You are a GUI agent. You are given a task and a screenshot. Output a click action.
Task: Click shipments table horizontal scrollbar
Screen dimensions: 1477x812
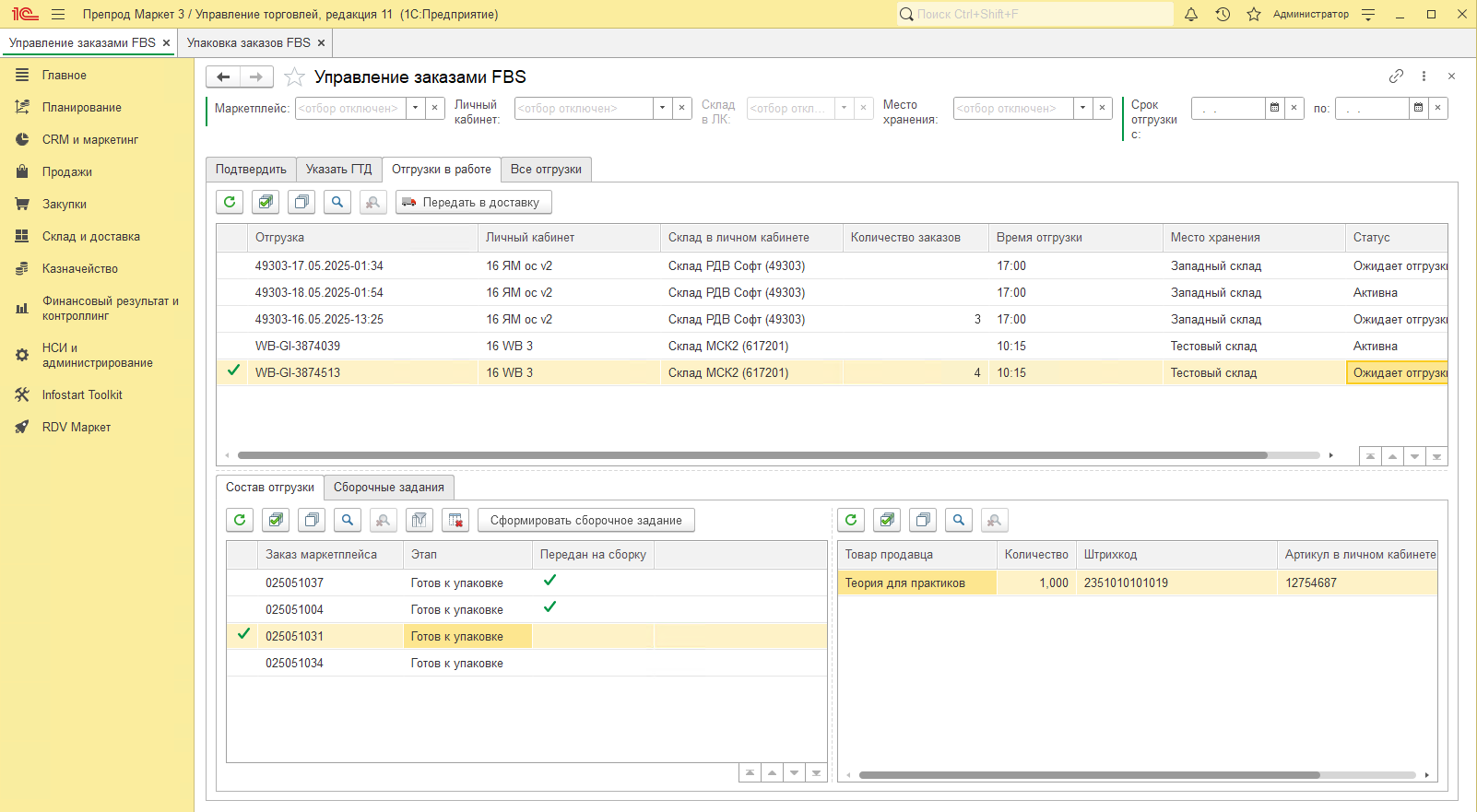tap(752, 455)
